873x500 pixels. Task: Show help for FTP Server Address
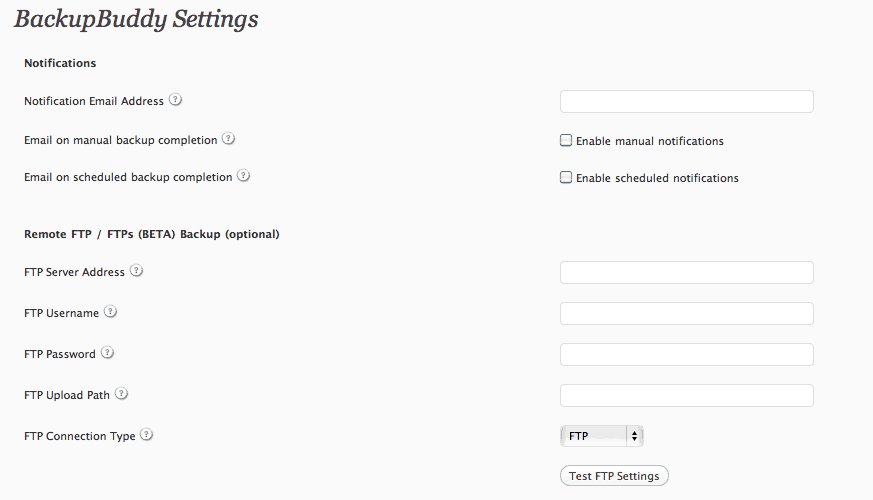(x=136, y=271)
